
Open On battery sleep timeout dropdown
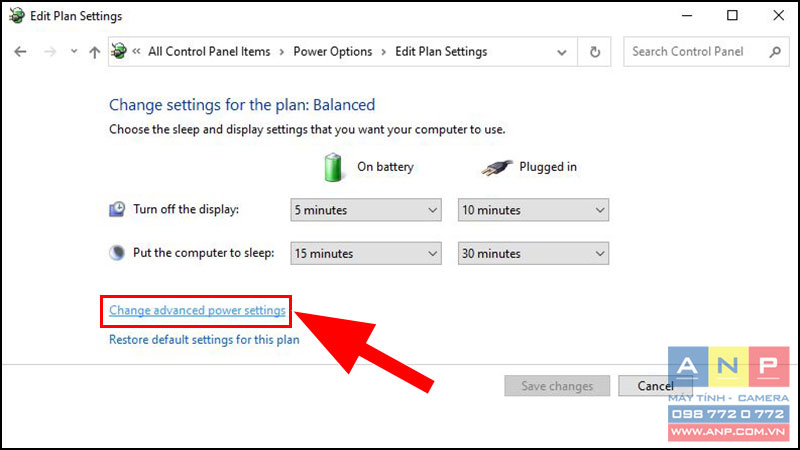[366, 253]
